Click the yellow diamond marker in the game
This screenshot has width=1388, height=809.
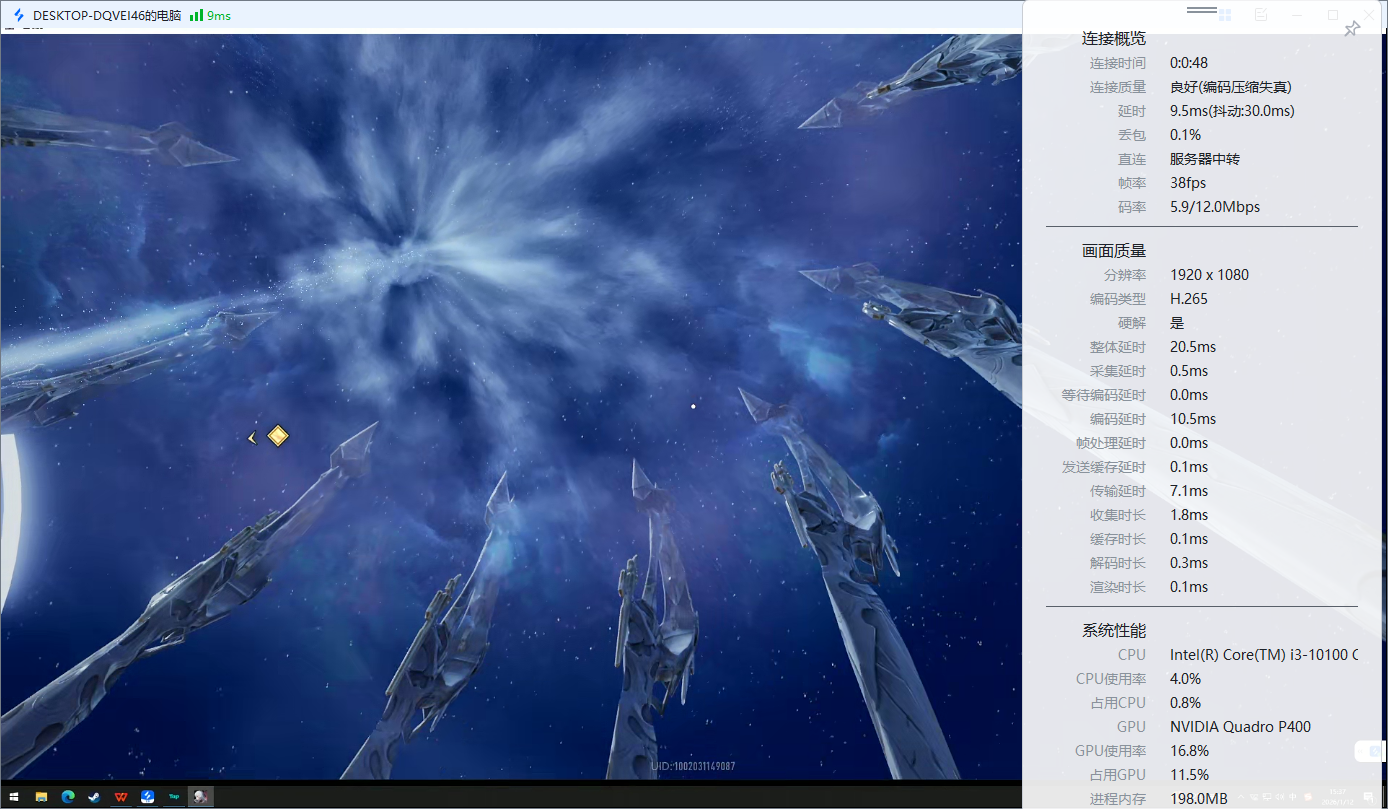278,436
